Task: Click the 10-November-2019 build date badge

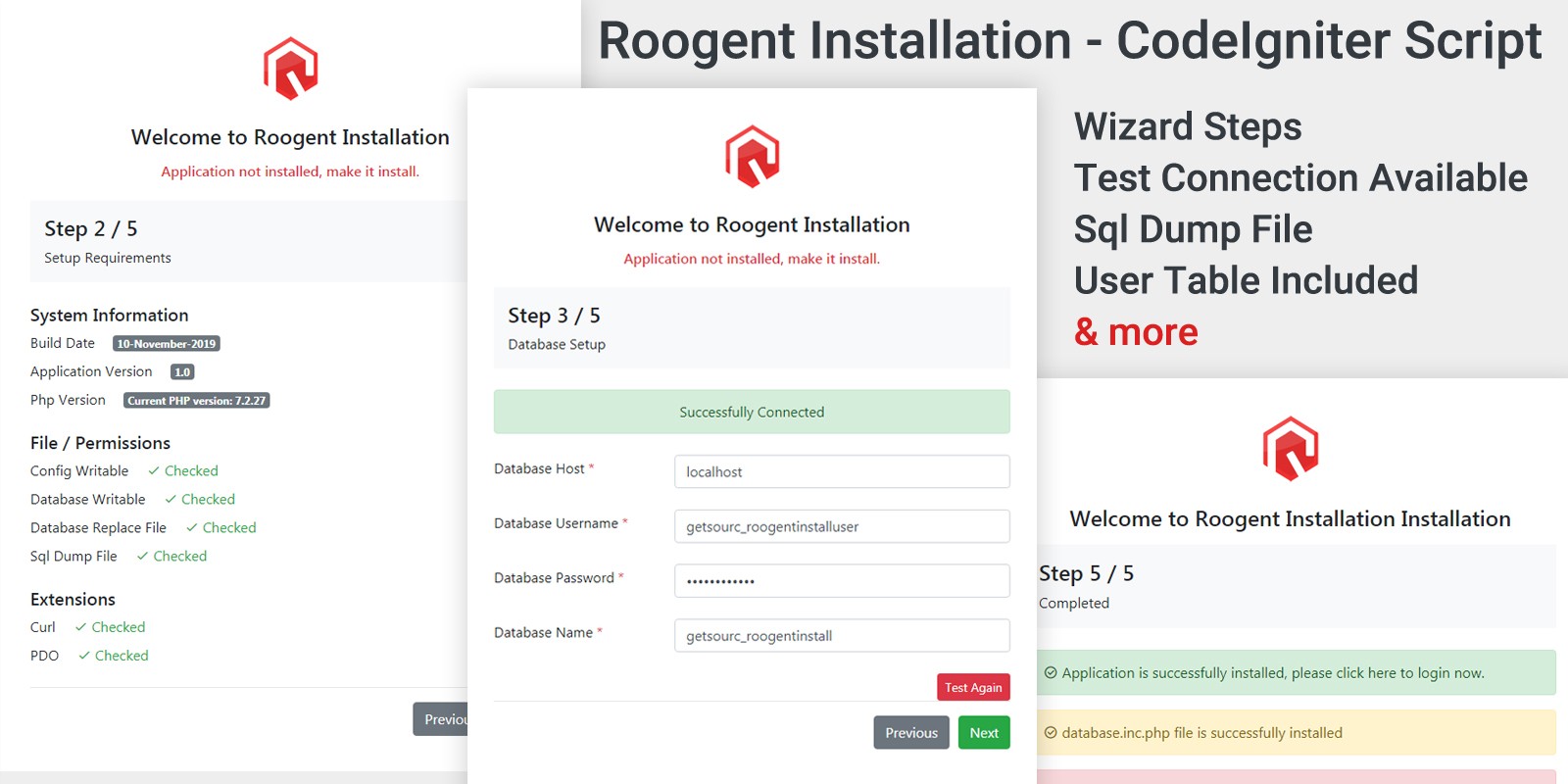Action: point(167,344)
